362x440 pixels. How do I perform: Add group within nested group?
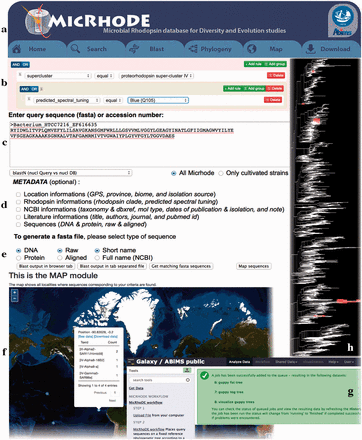pyautogui.click(x=254, y=88)
